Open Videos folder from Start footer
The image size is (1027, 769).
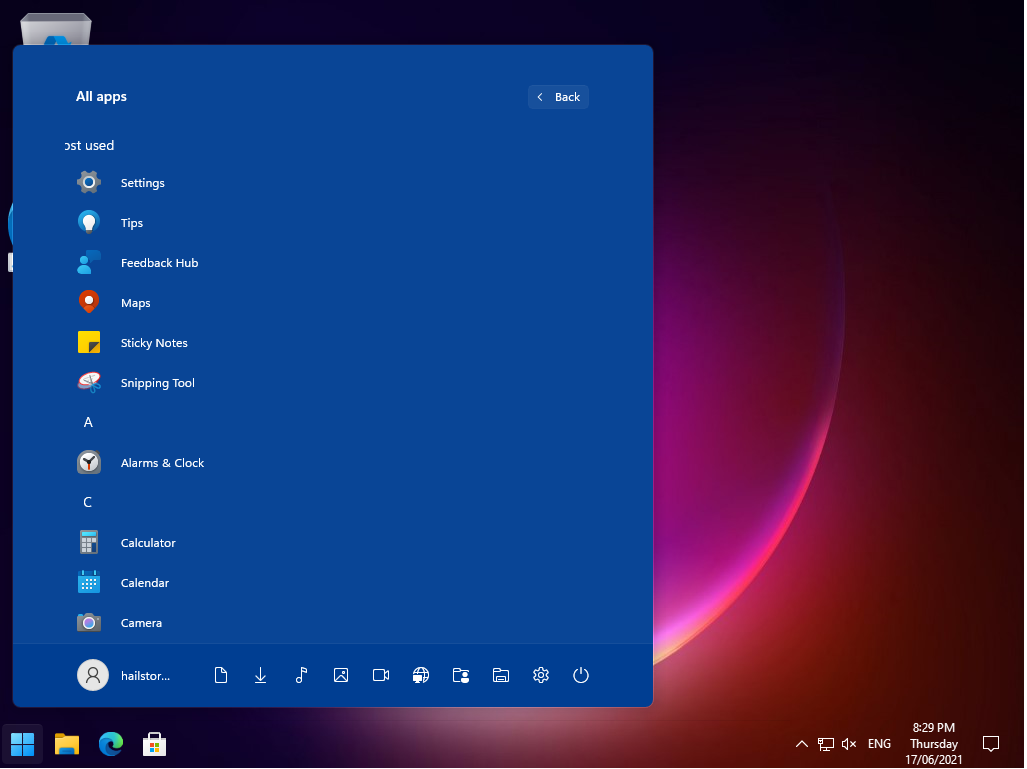click(381, 675)
